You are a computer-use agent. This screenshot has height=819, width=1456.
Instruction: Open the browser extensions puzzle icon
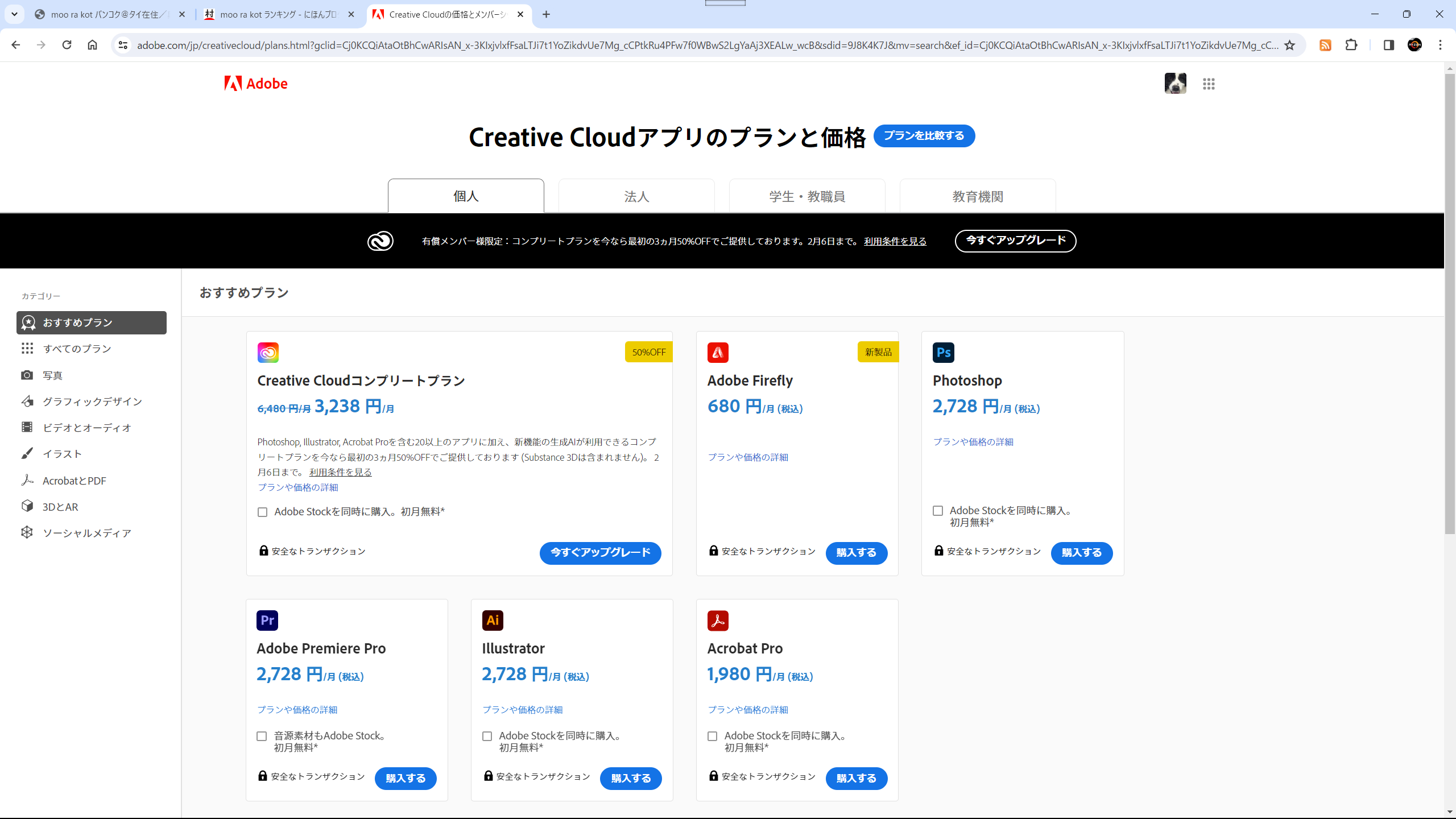click(x=1351, y=45)
